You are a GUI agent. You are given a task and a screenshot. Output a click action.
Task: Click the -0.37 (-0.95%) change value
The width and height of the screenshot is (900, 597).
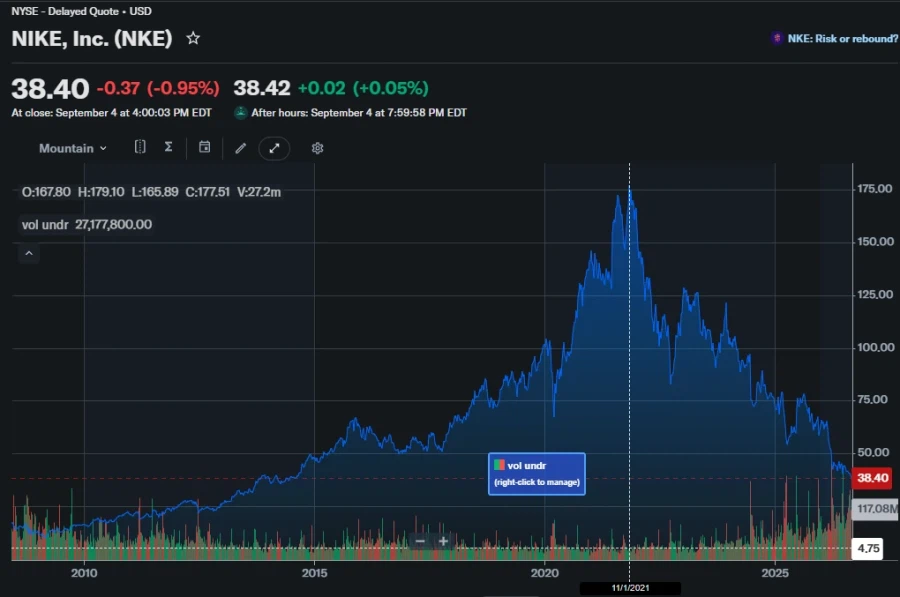tap(158, 88)
